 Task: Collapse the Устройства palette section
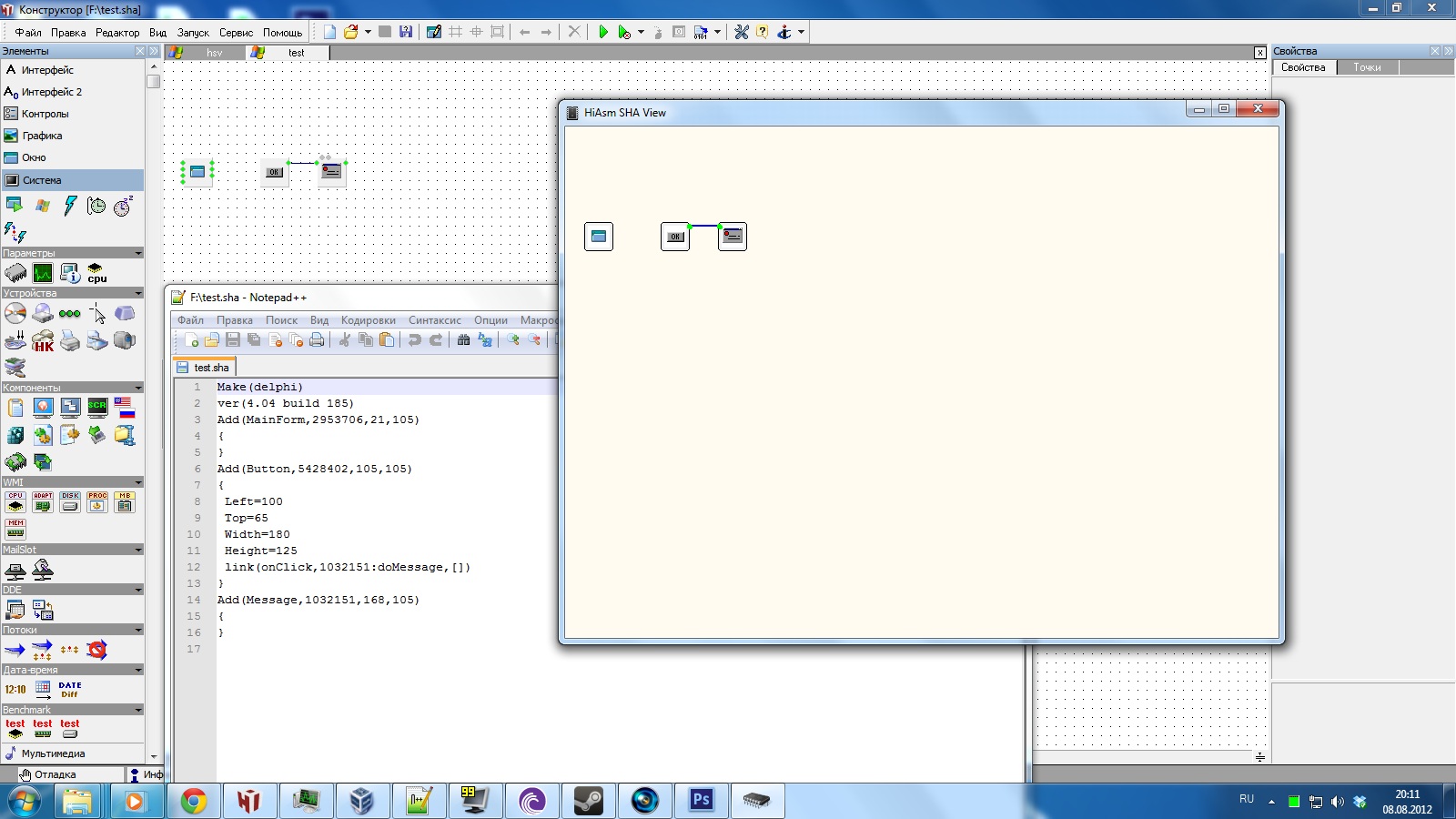click(x=138, y=293)
